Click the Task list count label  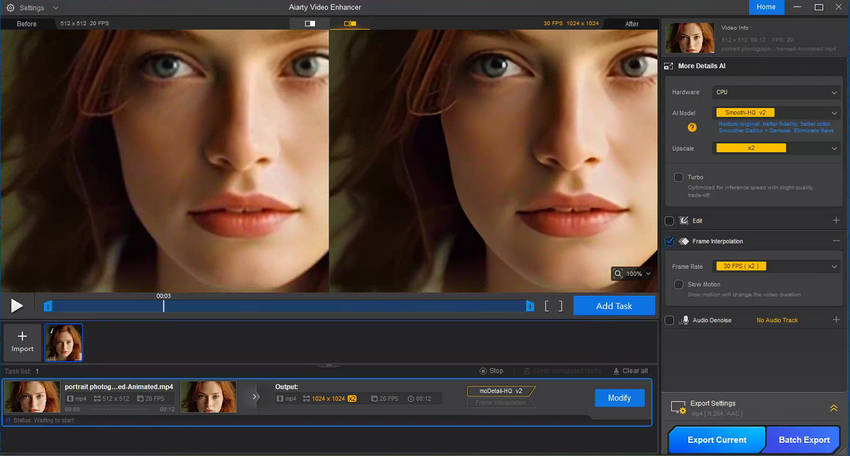[22, 371]
